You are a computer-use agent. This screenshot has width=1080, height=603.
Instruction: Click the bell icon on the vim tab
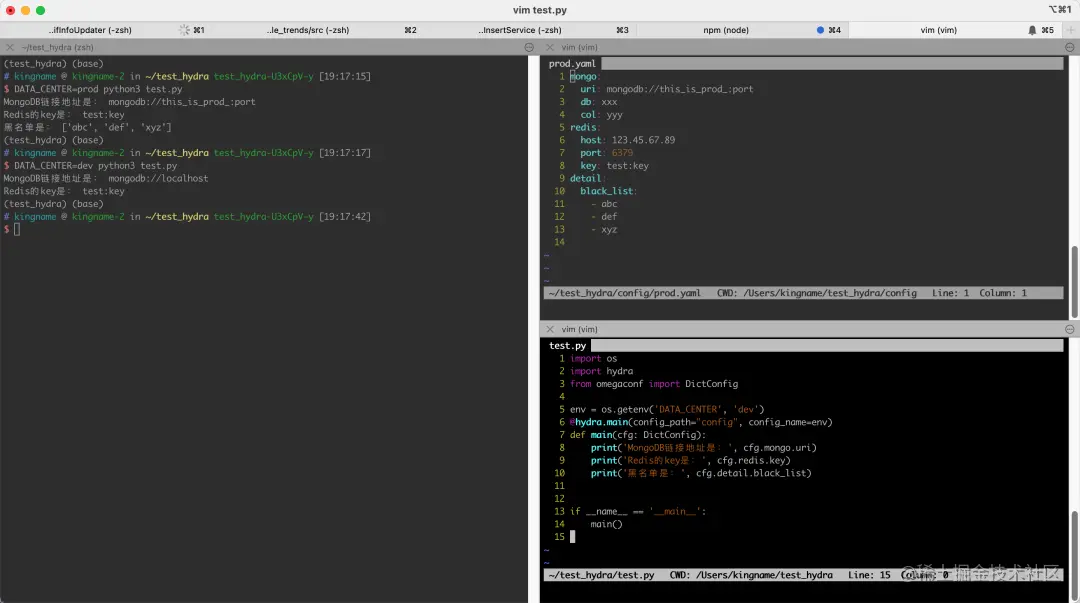1032,30
